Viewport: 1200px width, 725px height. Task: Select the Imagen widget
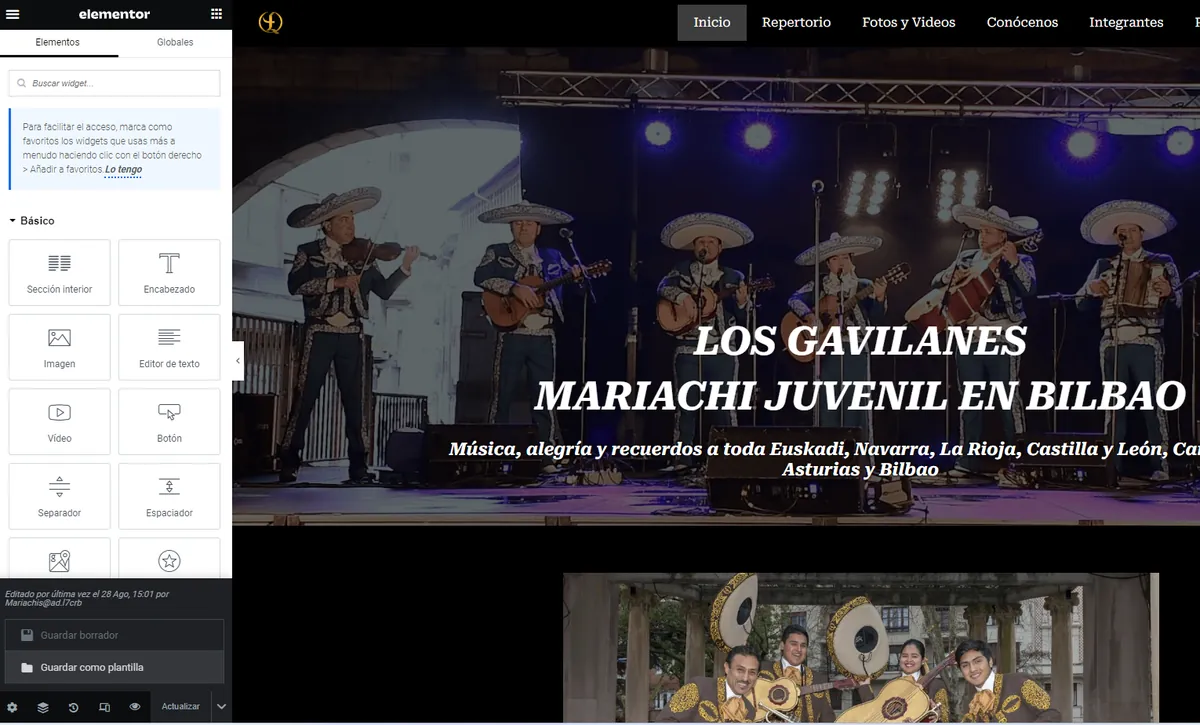pos(59,347)
